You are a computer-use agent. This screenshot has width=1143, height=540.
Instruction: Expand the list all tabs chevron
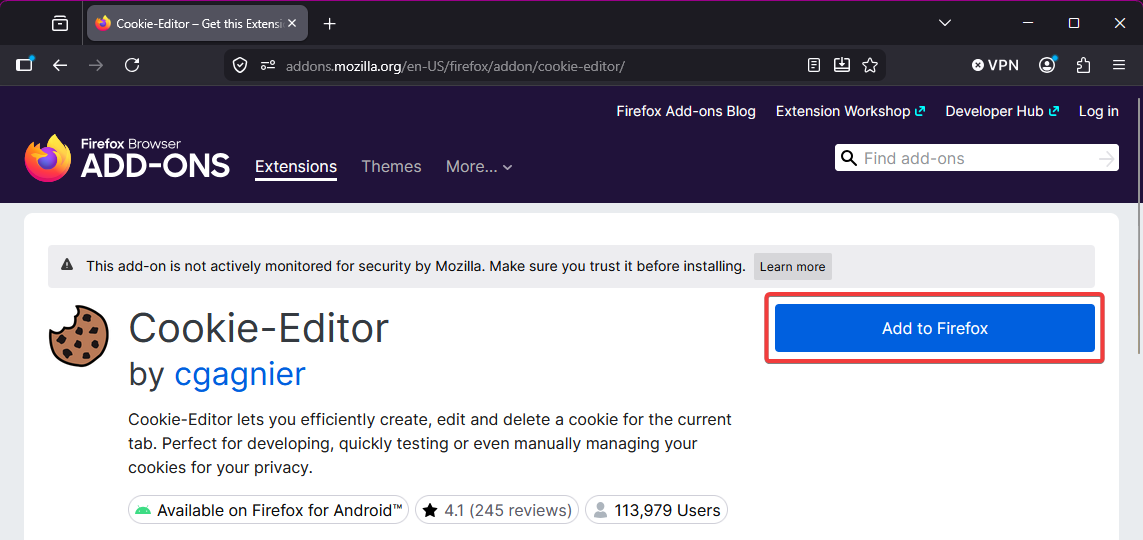[x=945, y=23]
